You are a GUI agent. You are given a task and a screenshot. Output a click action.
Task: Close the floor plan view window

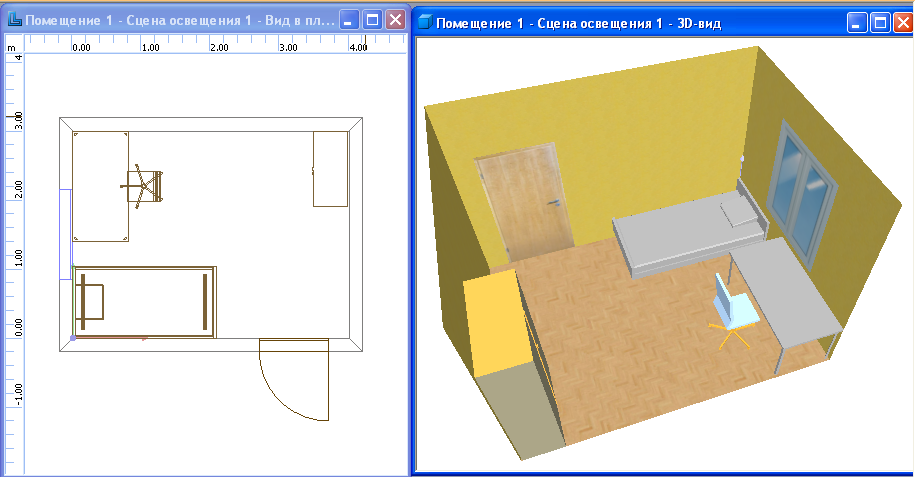tap(396, 20)
